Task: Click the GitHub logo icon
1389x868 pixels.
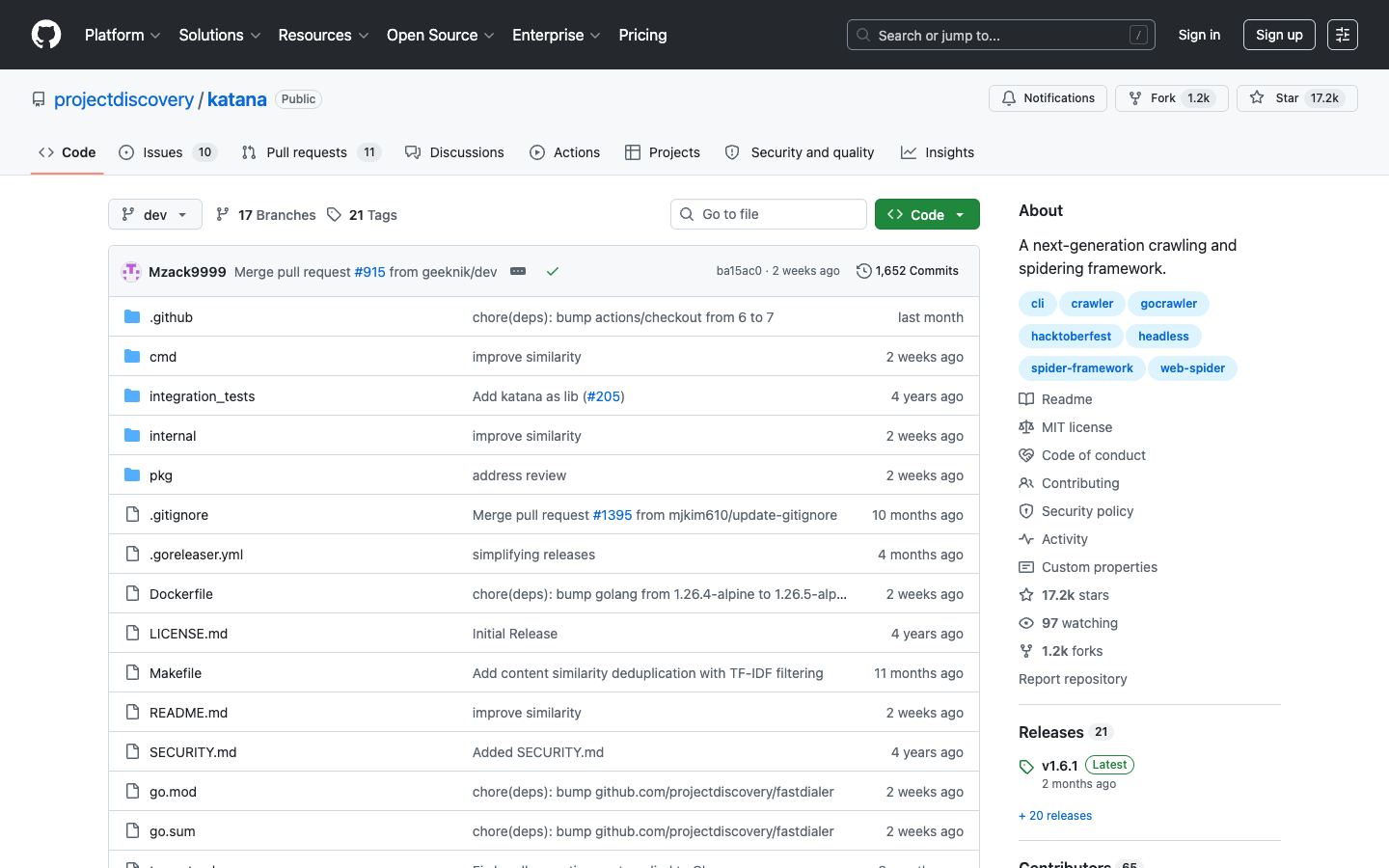Action: pos(46,35)
